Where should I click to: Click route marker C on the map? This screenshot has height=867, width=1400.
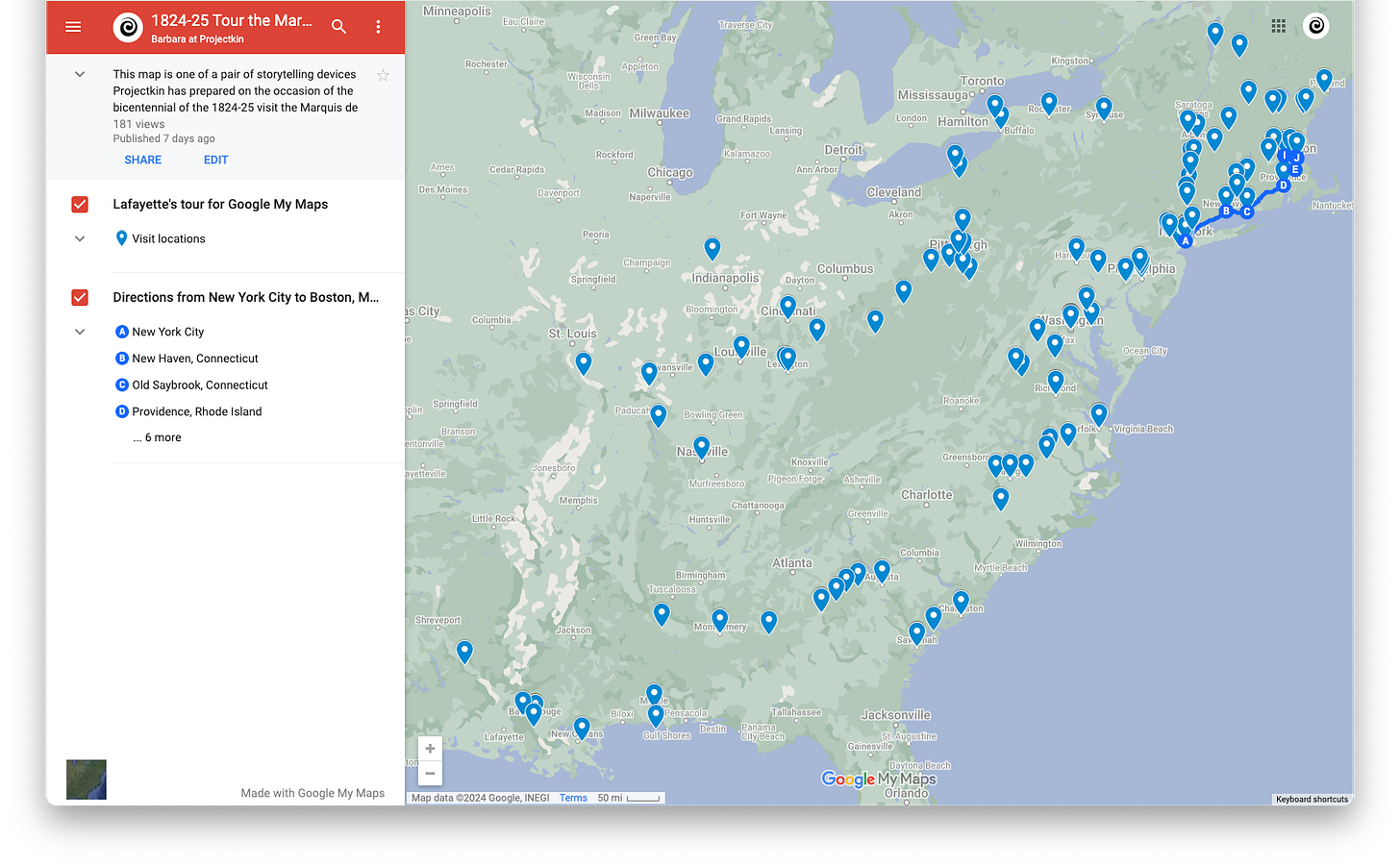[1247, 211]
